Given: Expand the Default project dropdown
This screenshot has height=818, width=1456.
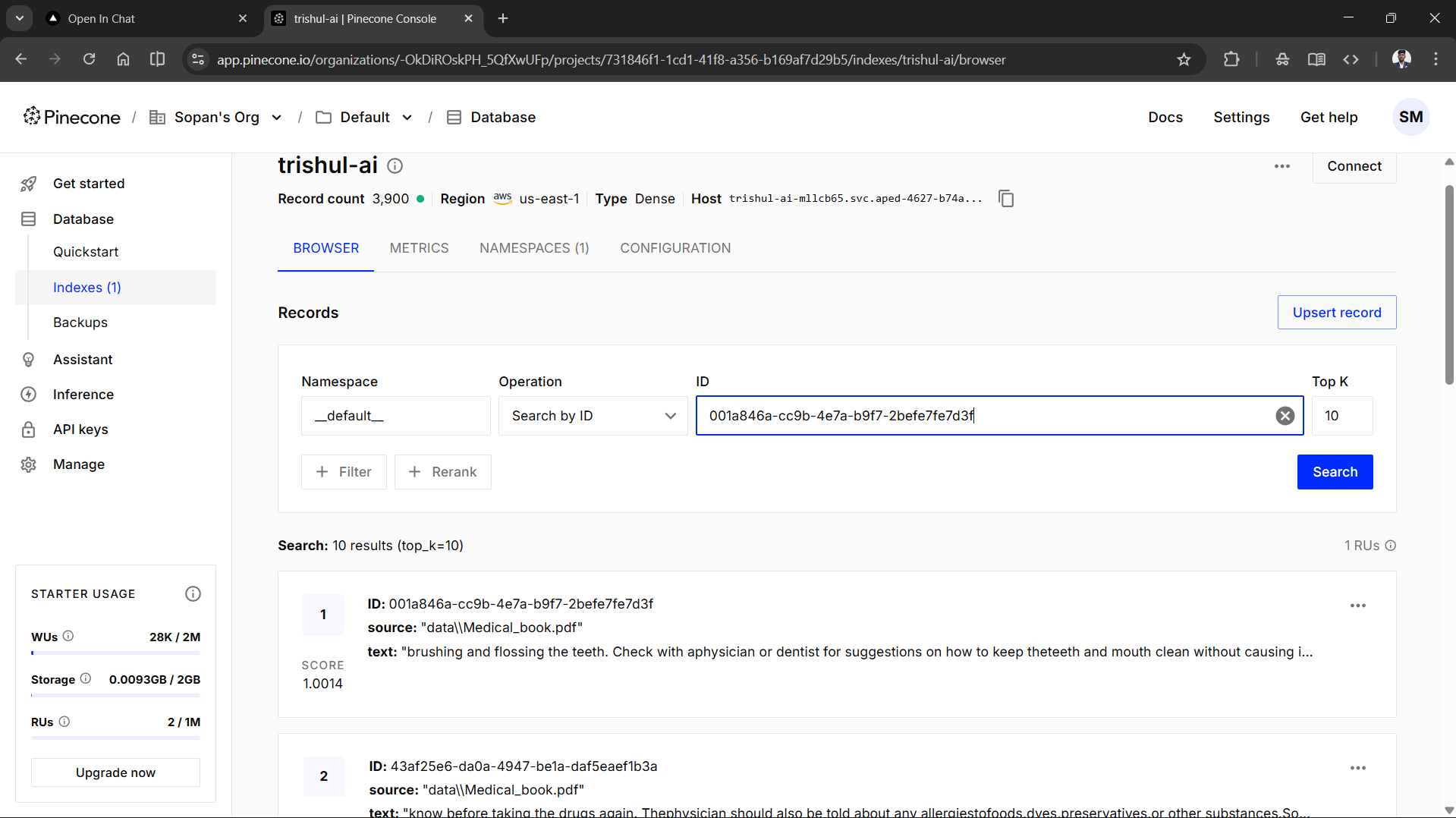Looking at the screenshot, I should [407, 118].
